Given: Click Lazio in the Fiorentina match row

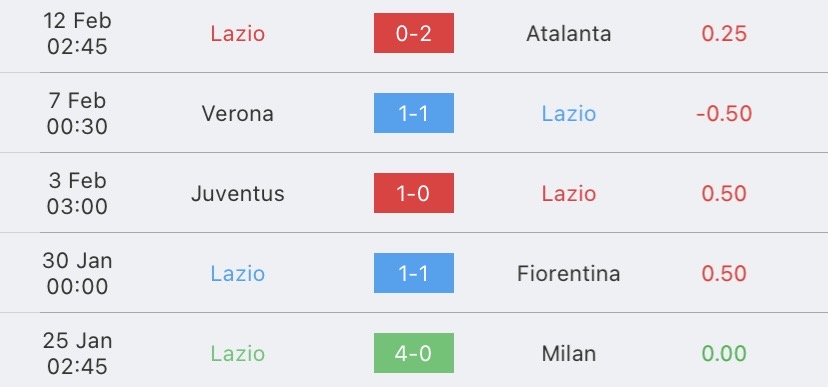Looking at the screenshot, I should 238,273.
